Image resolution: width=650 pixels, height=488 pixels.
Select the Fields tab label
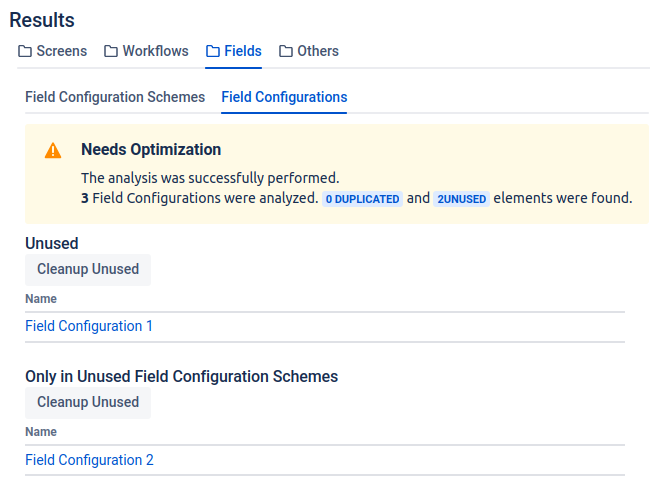tap(243, 51)
